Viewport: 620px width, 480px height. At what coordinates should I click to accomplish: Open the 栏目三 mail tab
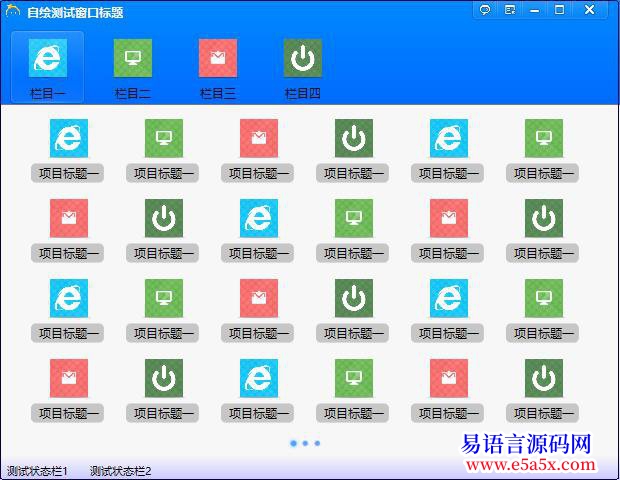218,58
